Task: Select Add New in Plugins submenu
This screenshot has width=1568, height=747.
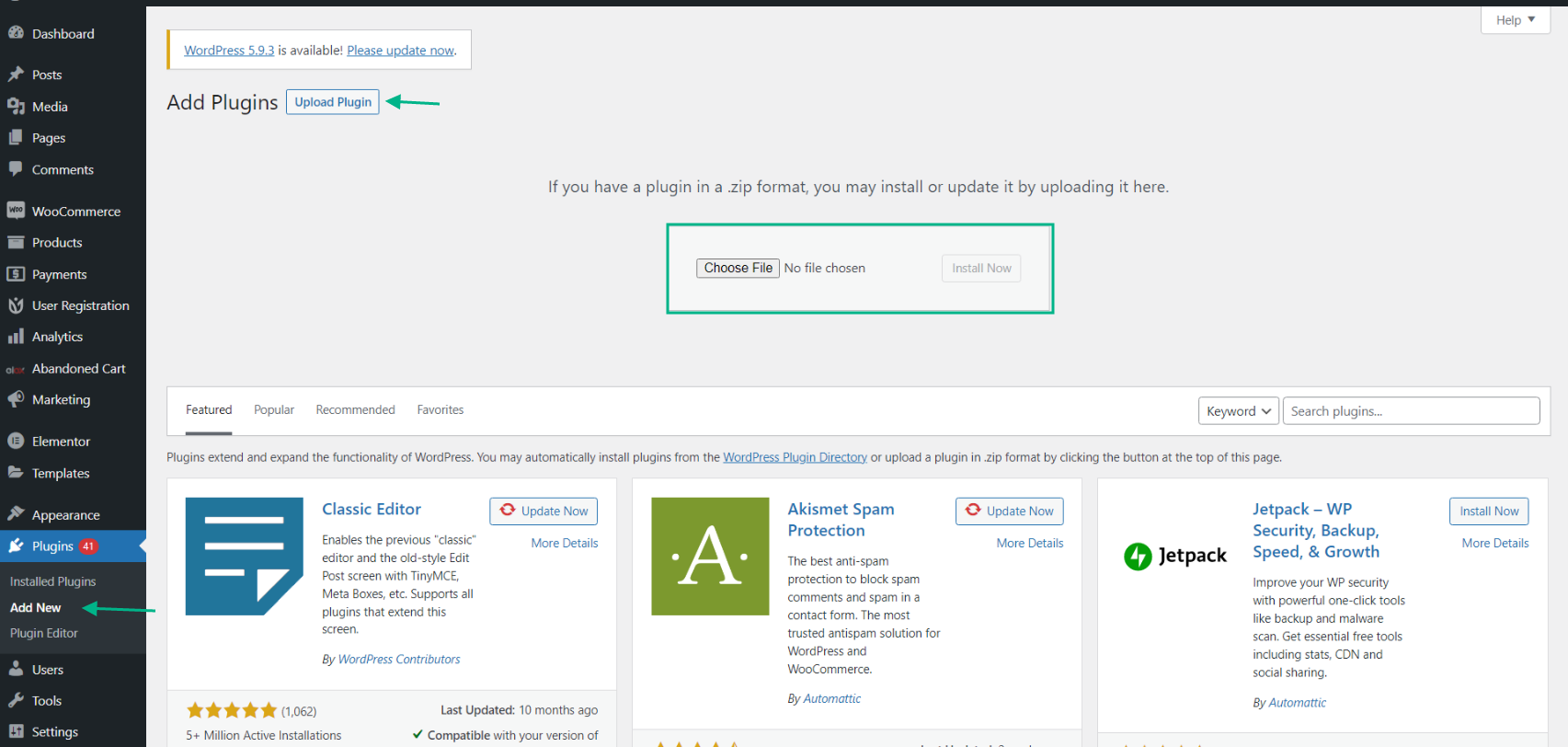Action: [x=36, y=607]
